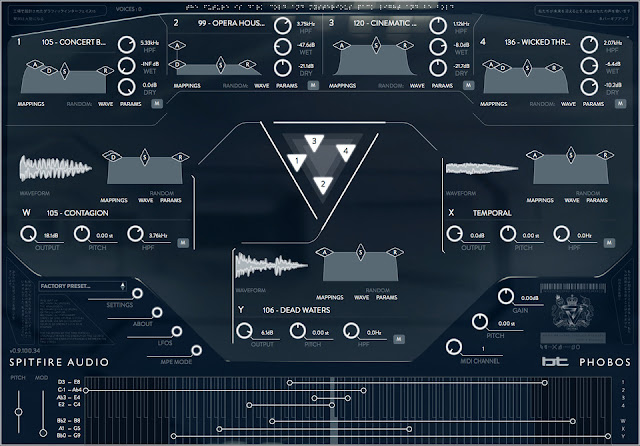This screenshot has width=640, height=446.
Task: Open the 136 - WICKED THR... impulse selector
Action: click(x=537, y=42)
